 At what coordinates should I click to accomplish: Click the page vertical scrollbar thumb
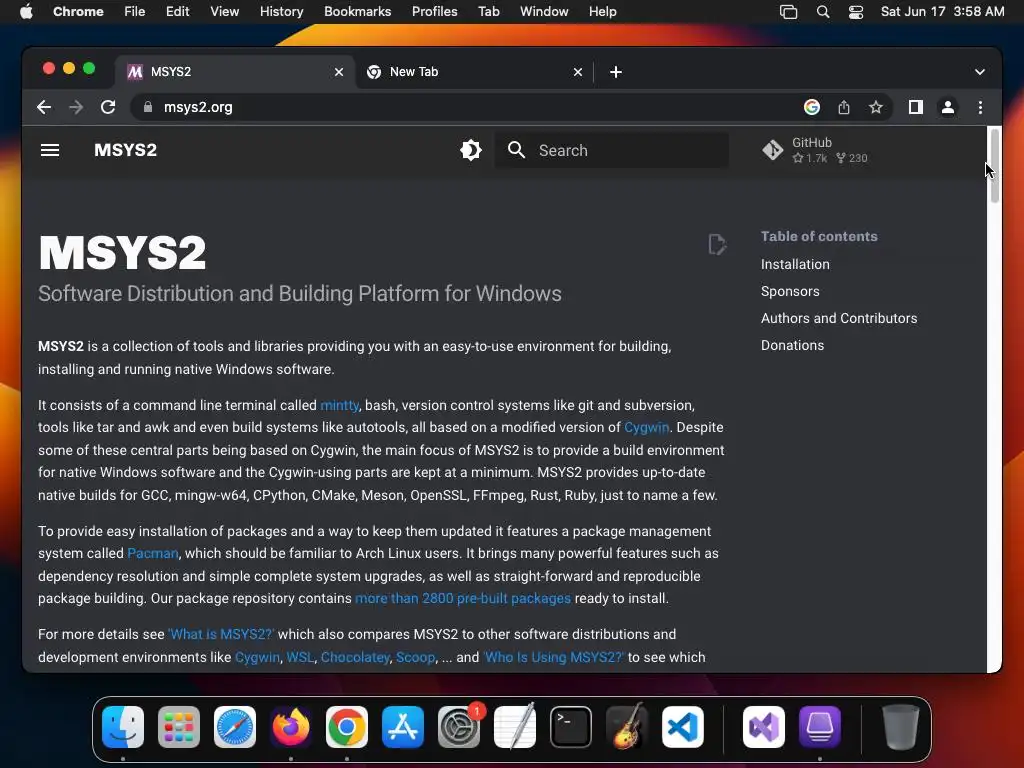point(995,166)
